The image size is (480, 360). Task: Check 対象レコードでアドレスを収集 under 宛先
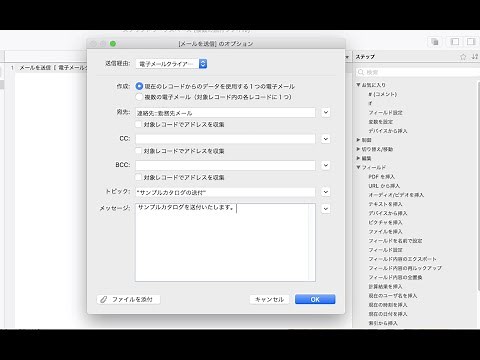(x=138, y=124)
